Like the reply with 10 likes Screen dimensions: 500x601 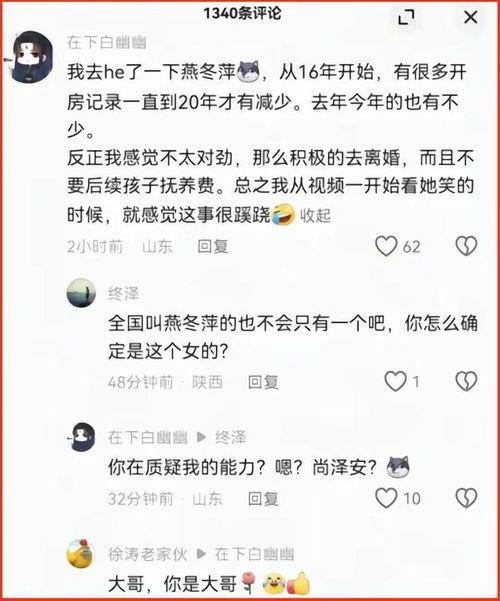[386, 498]
